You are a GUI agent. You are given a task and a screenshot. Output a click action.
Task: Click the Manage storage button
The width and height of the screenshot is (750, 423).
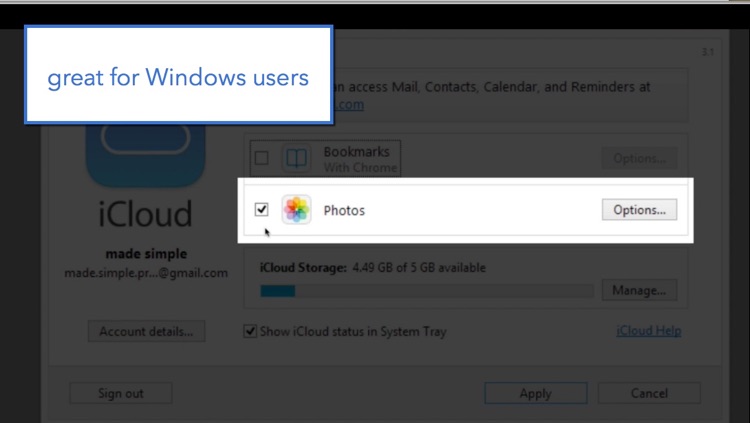click(x=639, y=290)
